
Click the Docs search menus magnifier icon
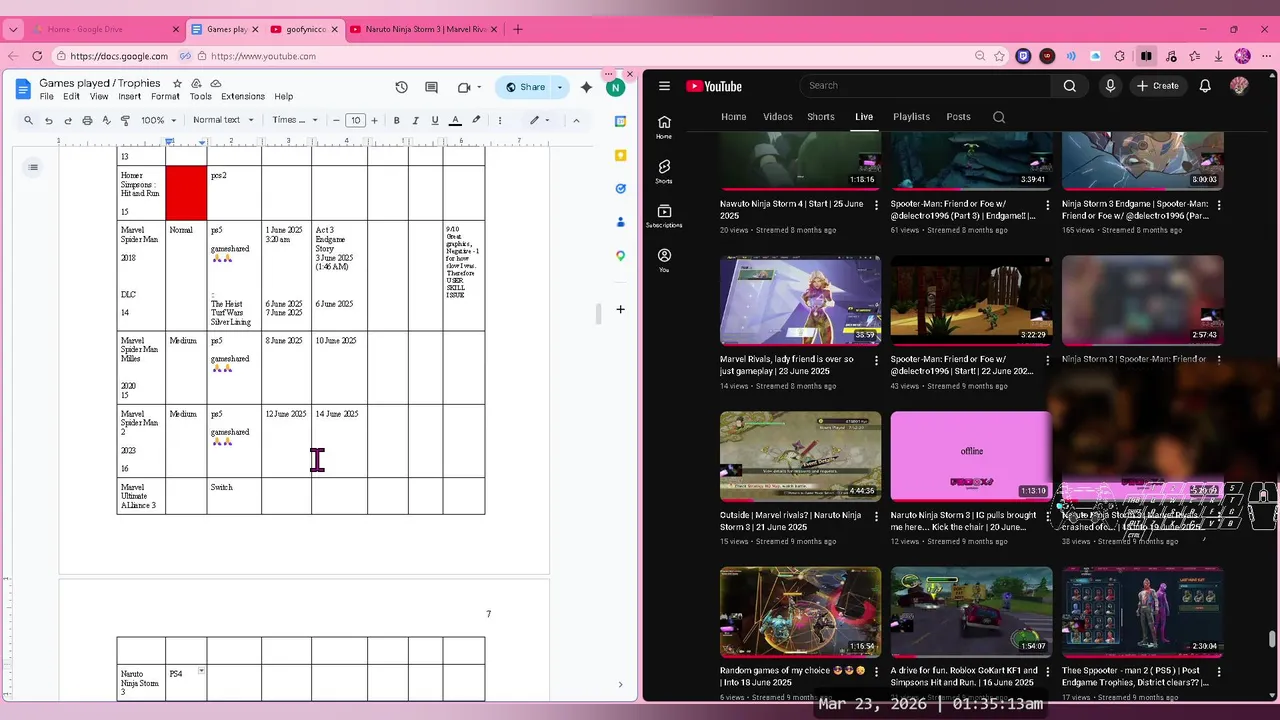(x=28, y=120)
